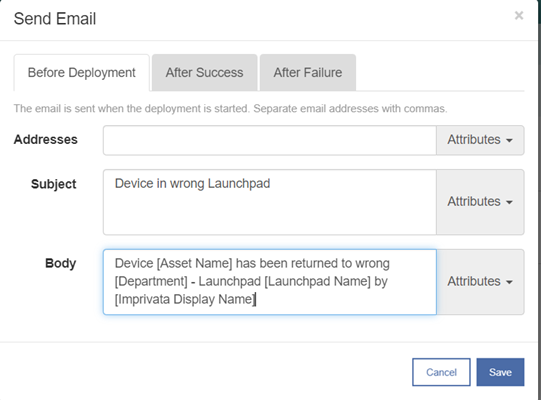Open Attributes dropdown beside Body field
Image resolution: width=541 pixels, height=400 pixels.
(x=480, y=282)
